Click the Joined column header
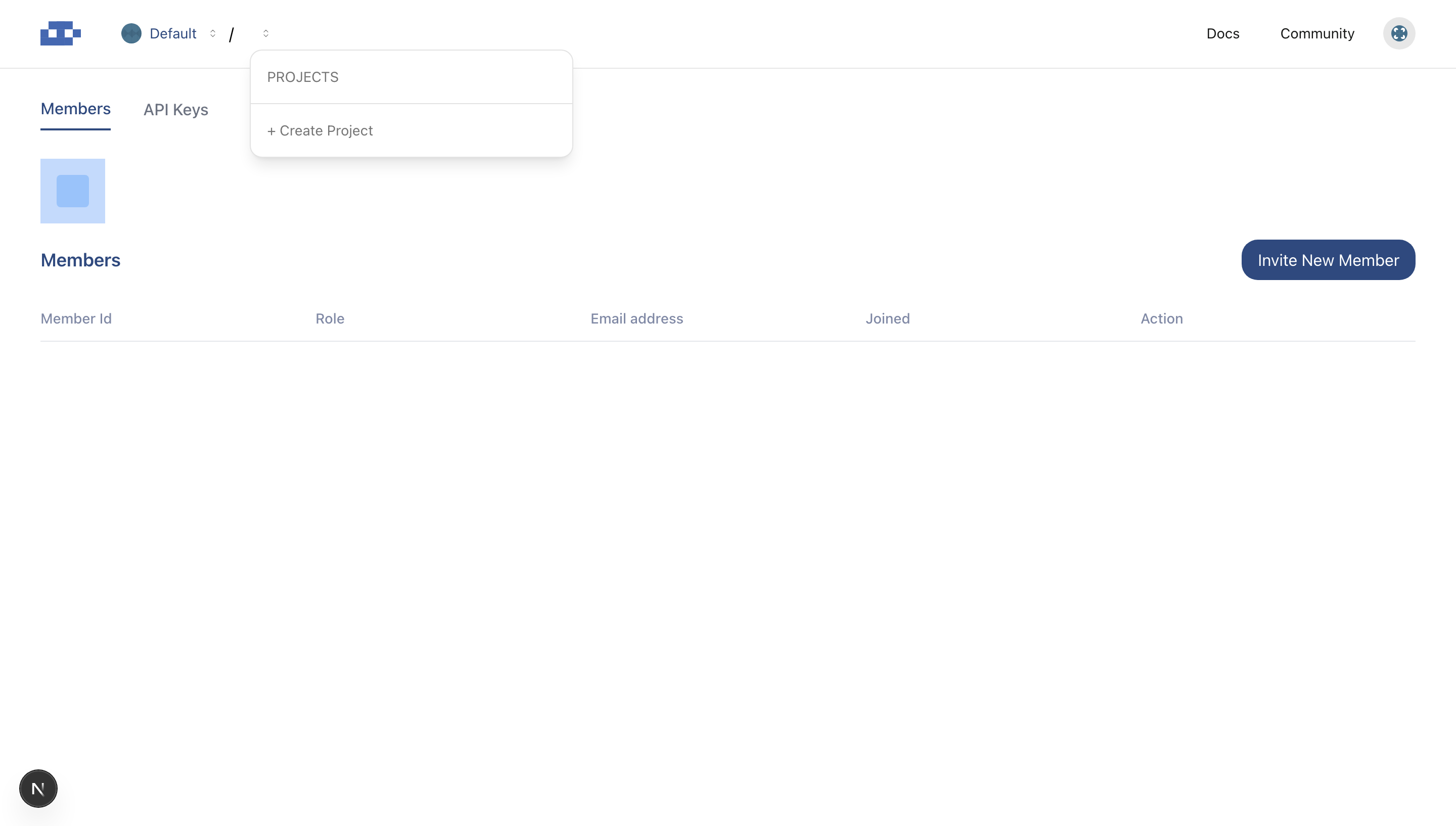The width and height of the screenshot is (1456, 826). pos(887,319)
